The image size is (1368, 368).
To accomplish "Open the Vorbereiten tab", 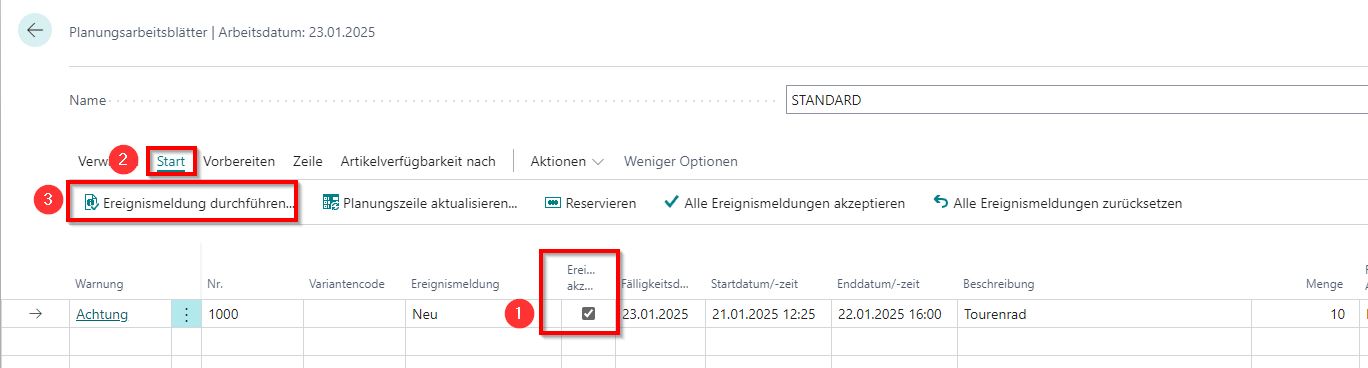I will [240, 161].
